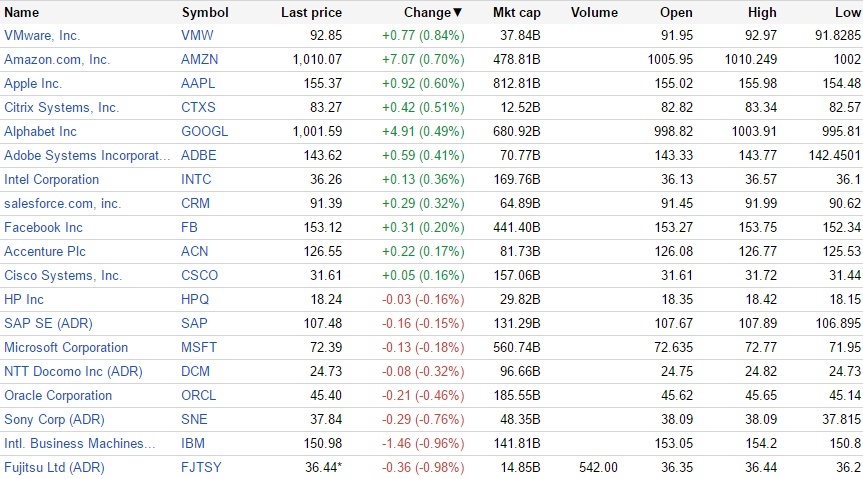This screenshot has width=863, height=479.
Task: Click the ADBE symbol link
Action: (199, 155)
